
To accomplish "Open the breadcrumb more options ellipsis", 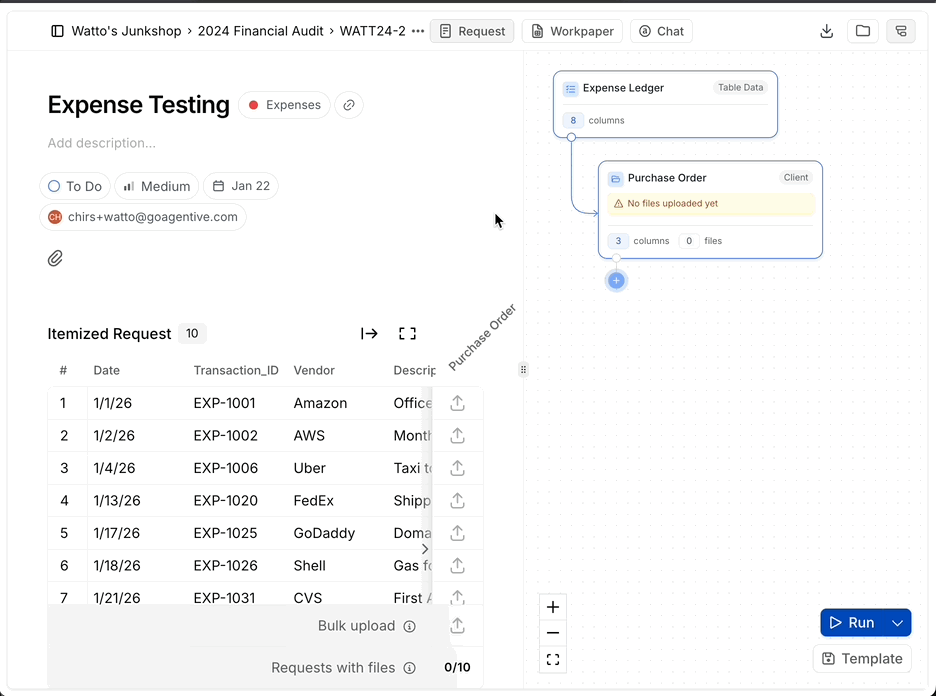I will pyautogui.click(x=418, y=31).
